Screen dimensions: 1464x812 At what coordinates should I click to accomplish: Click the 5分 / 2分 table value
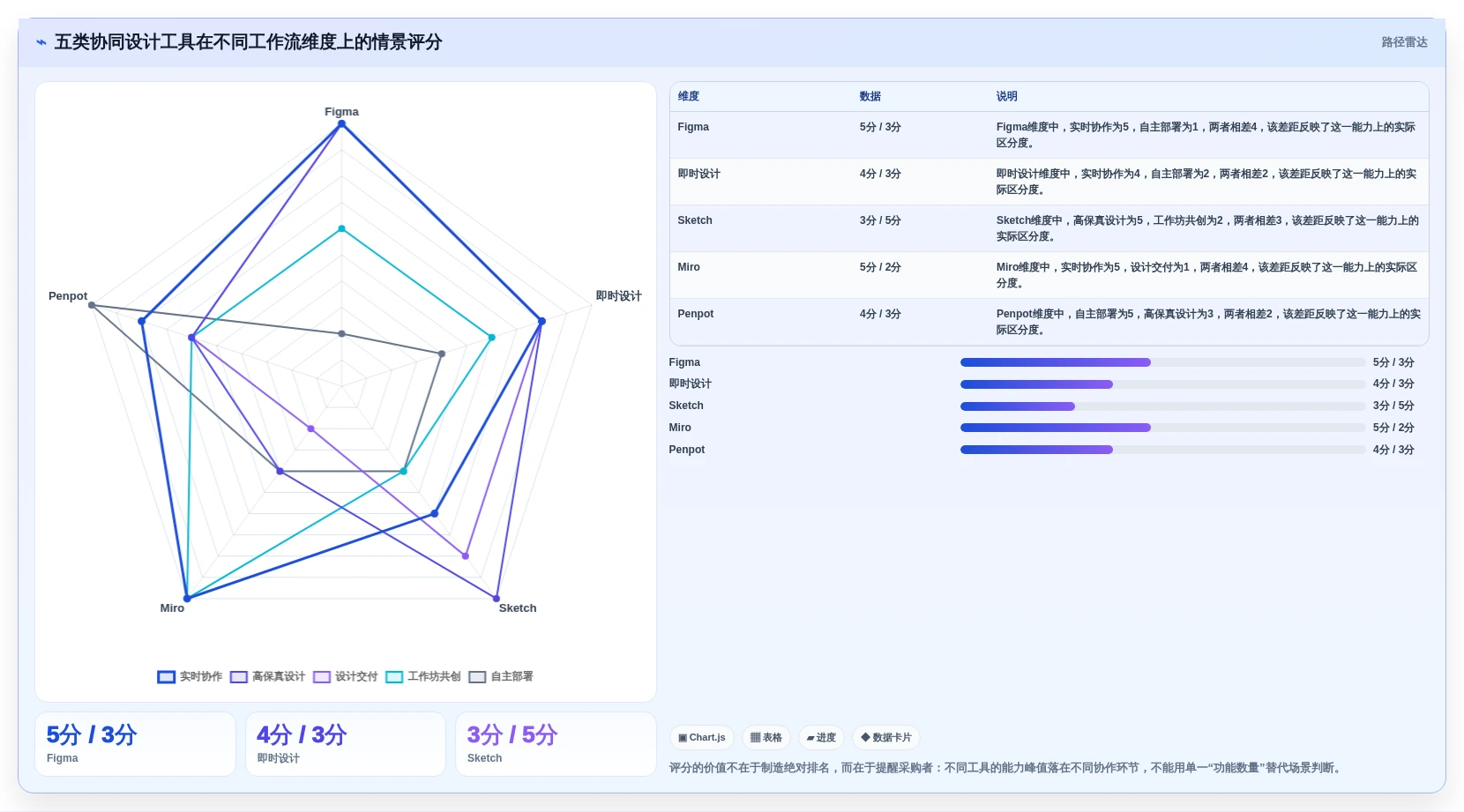[x=880, y=267]
